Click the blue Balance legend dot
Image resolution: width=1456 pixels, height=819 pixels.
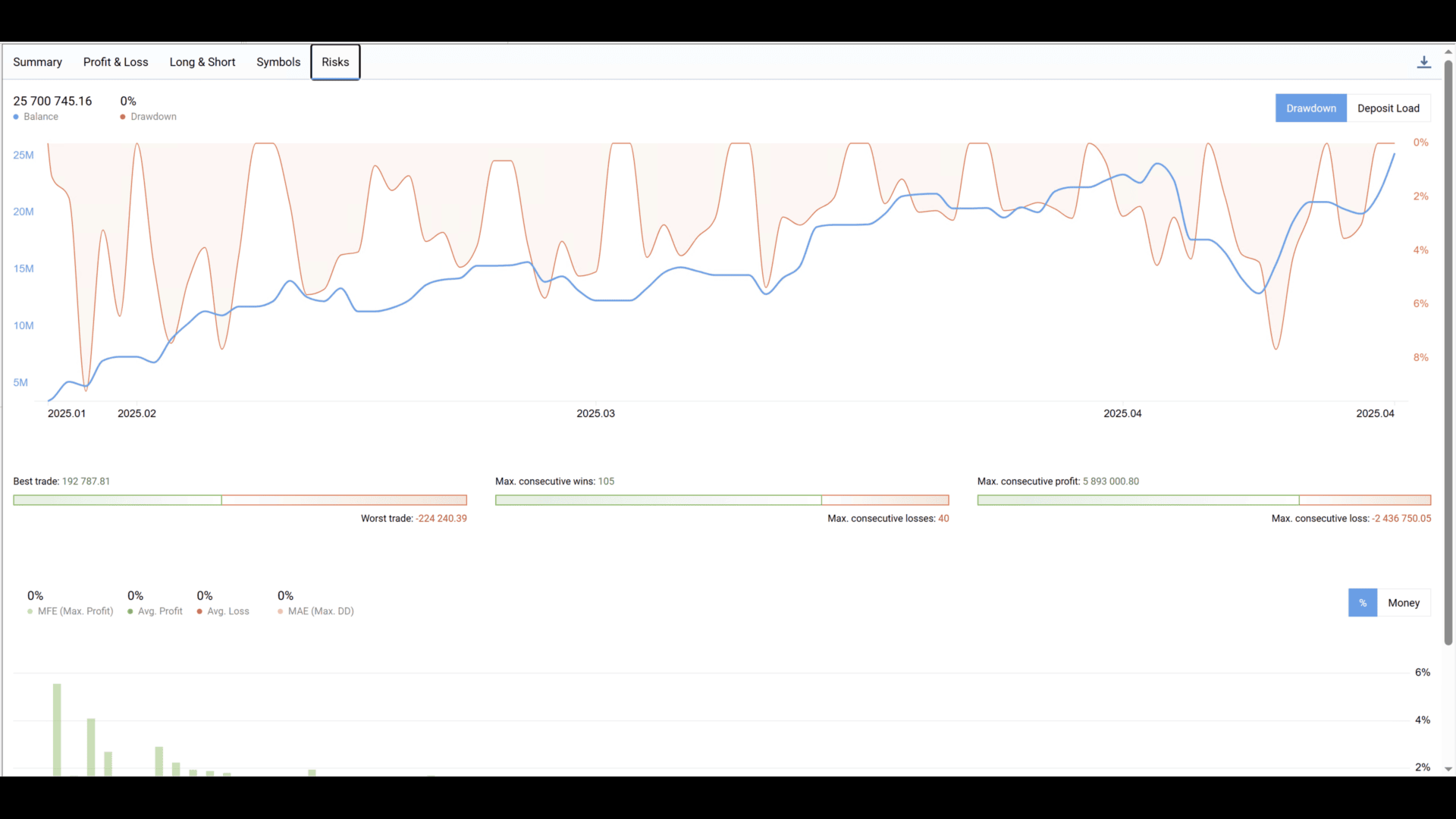tap(16, 117)
